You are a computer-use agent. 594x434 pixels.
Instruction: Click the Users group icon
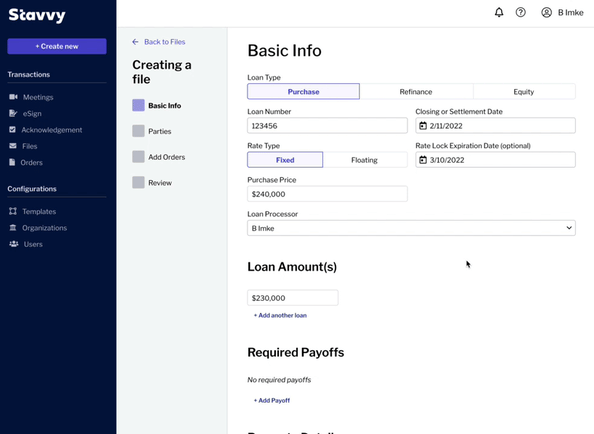click(14, 244)
